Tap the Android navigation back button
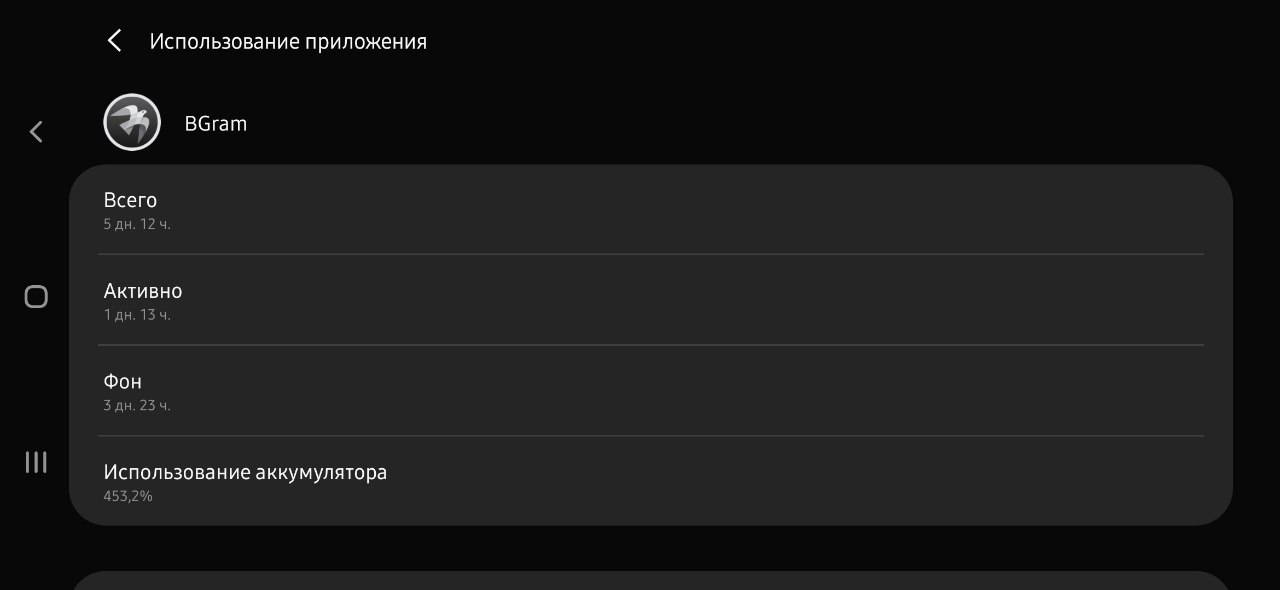Screen dimensions: 1280x590 pos(36,131)
